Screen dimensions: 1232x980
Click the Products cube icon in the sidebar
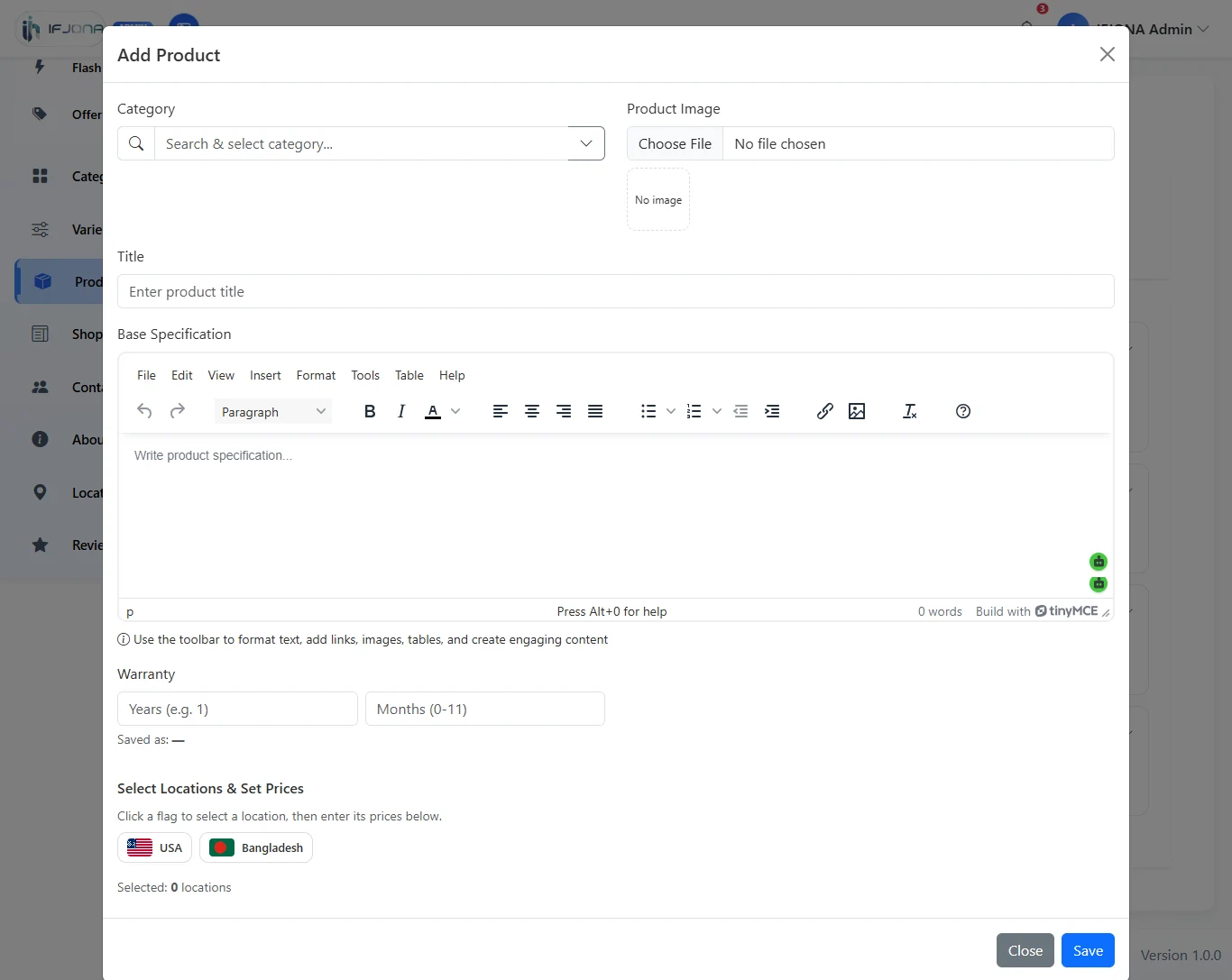(42, 281)
